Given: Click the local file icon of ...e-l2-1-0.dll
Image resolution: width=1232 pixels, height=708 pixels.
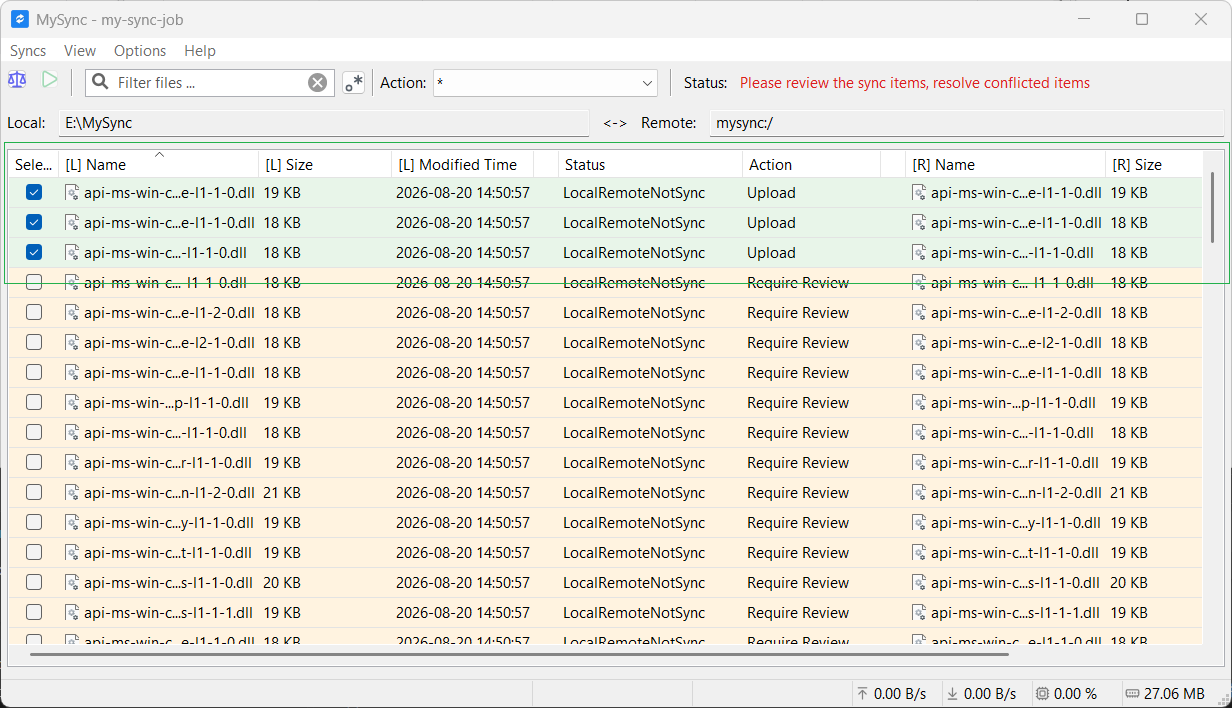Looking at the screenshot, I should 72,343.
